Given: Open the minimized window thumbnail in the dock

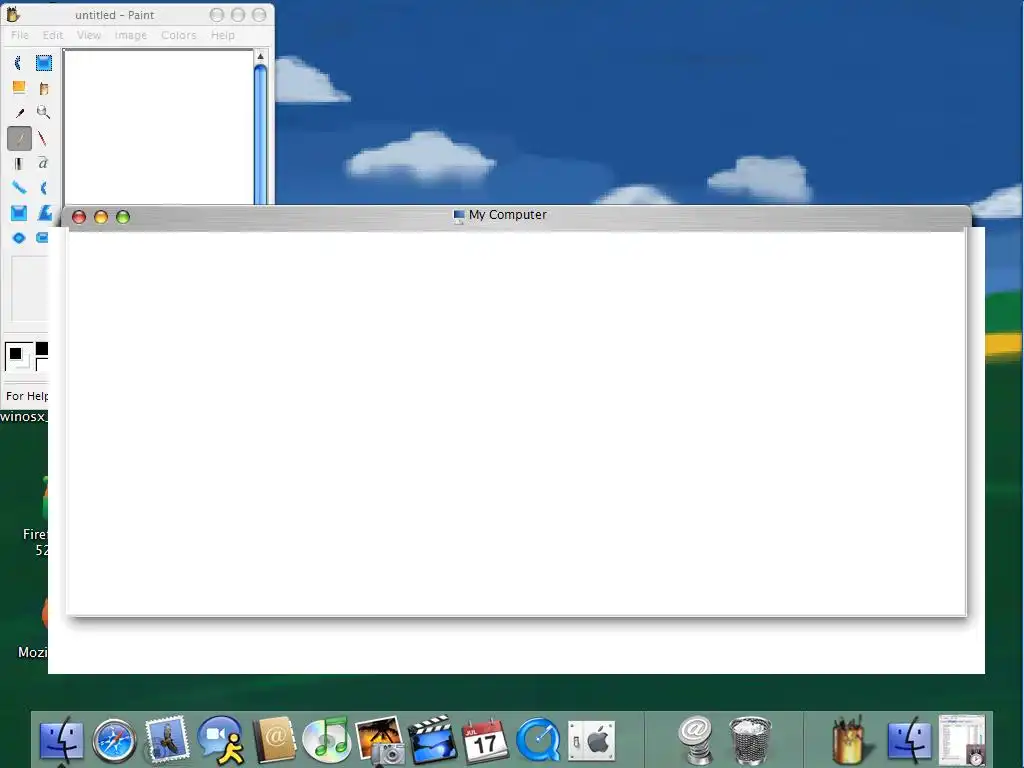Looking at the screenshot, I should (x=962, y=739).
